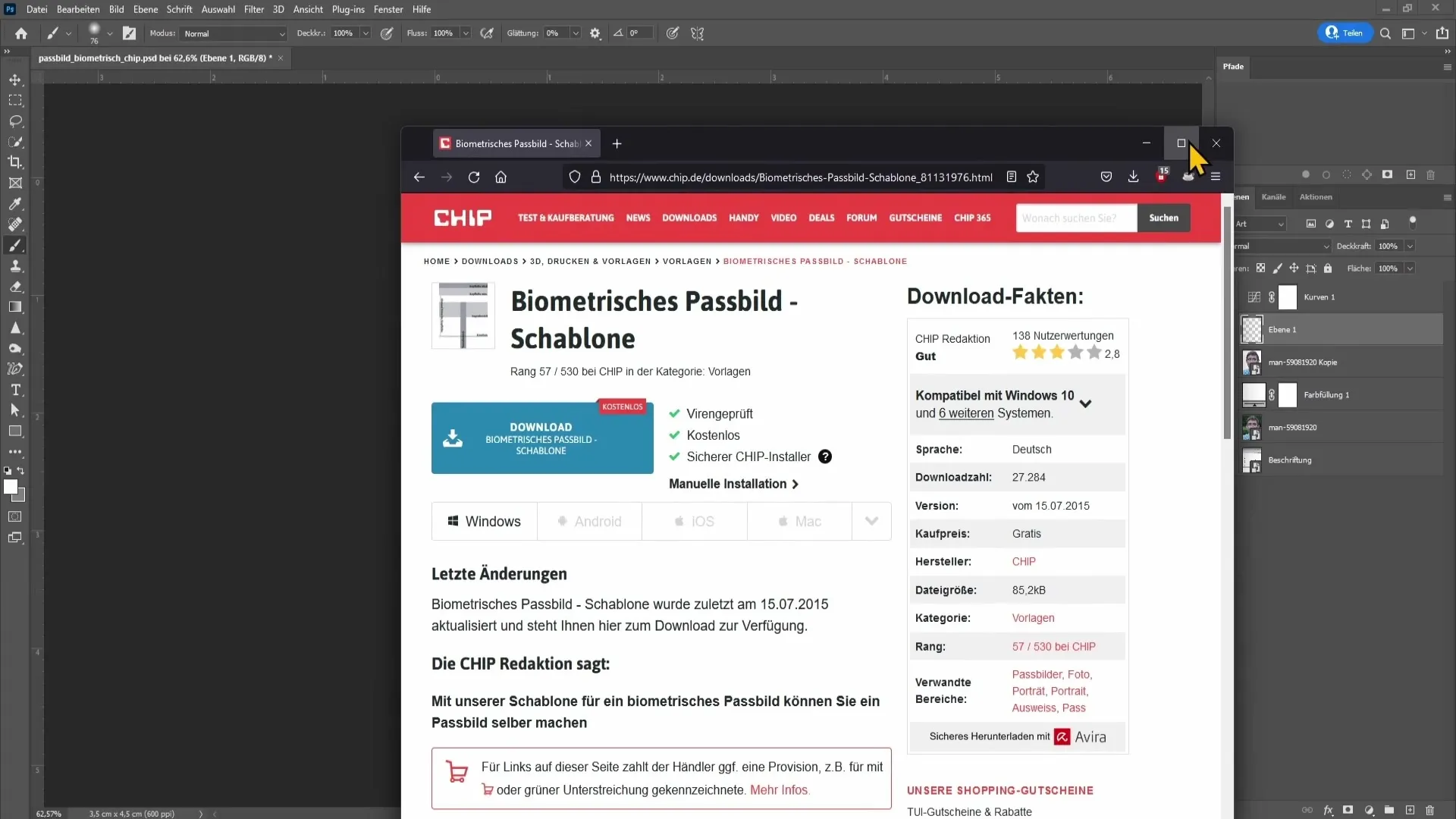Open DOWNLOADS in the CHIP navigation
1456x819 pixels.
click(x=689, y=218)
